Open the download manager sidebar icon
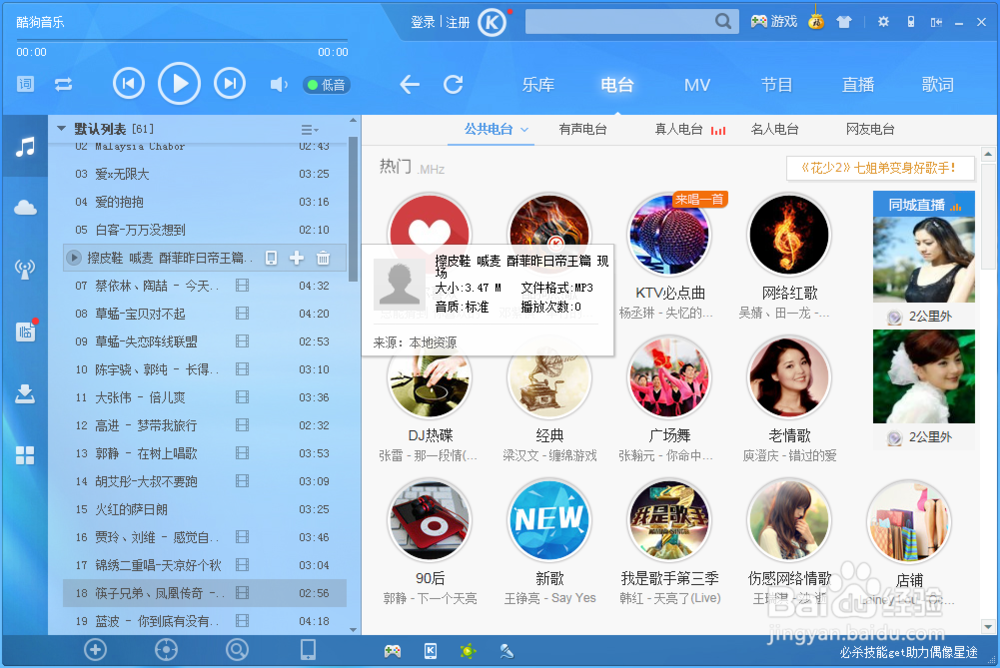 tap(25, 394)
